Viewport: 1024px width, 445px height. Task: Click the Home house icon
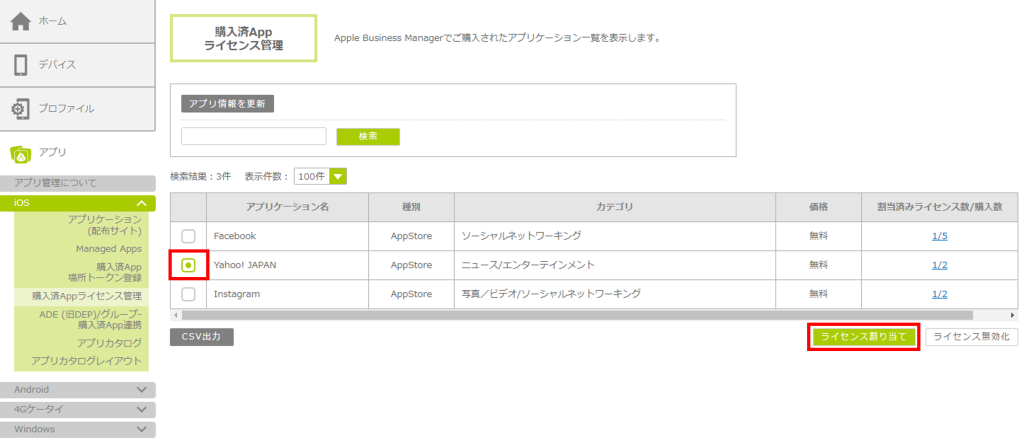pyautogui.click(x=20, y=22)
